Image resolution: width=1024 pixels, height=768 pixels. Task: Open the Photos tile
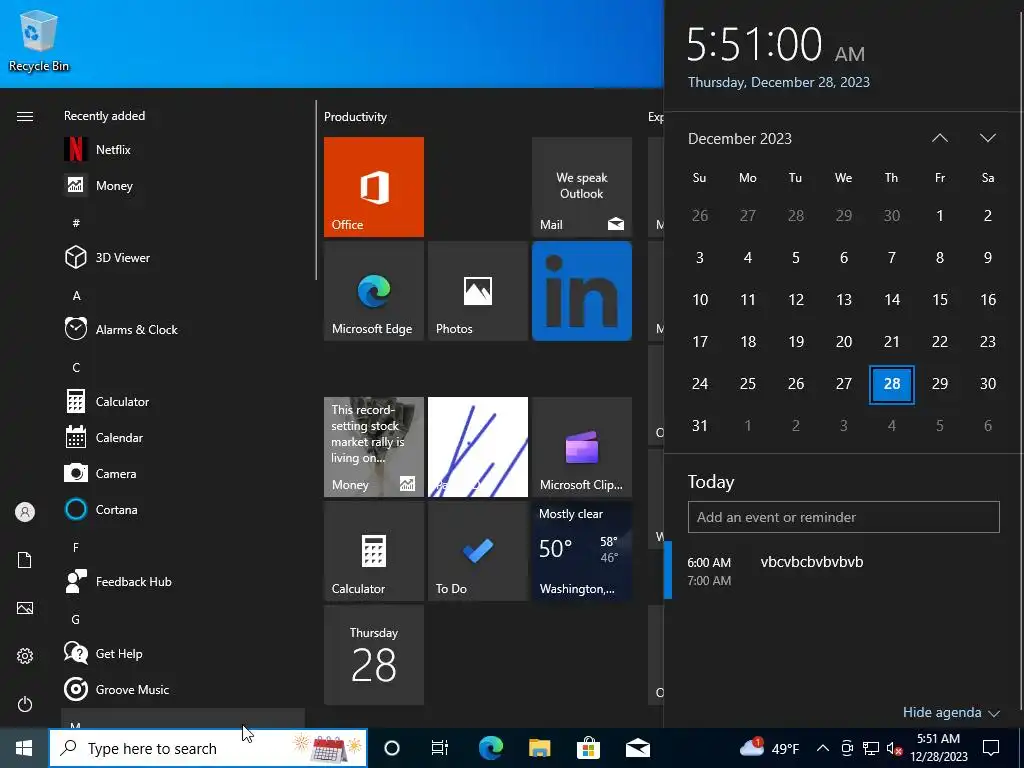(477, 291)
